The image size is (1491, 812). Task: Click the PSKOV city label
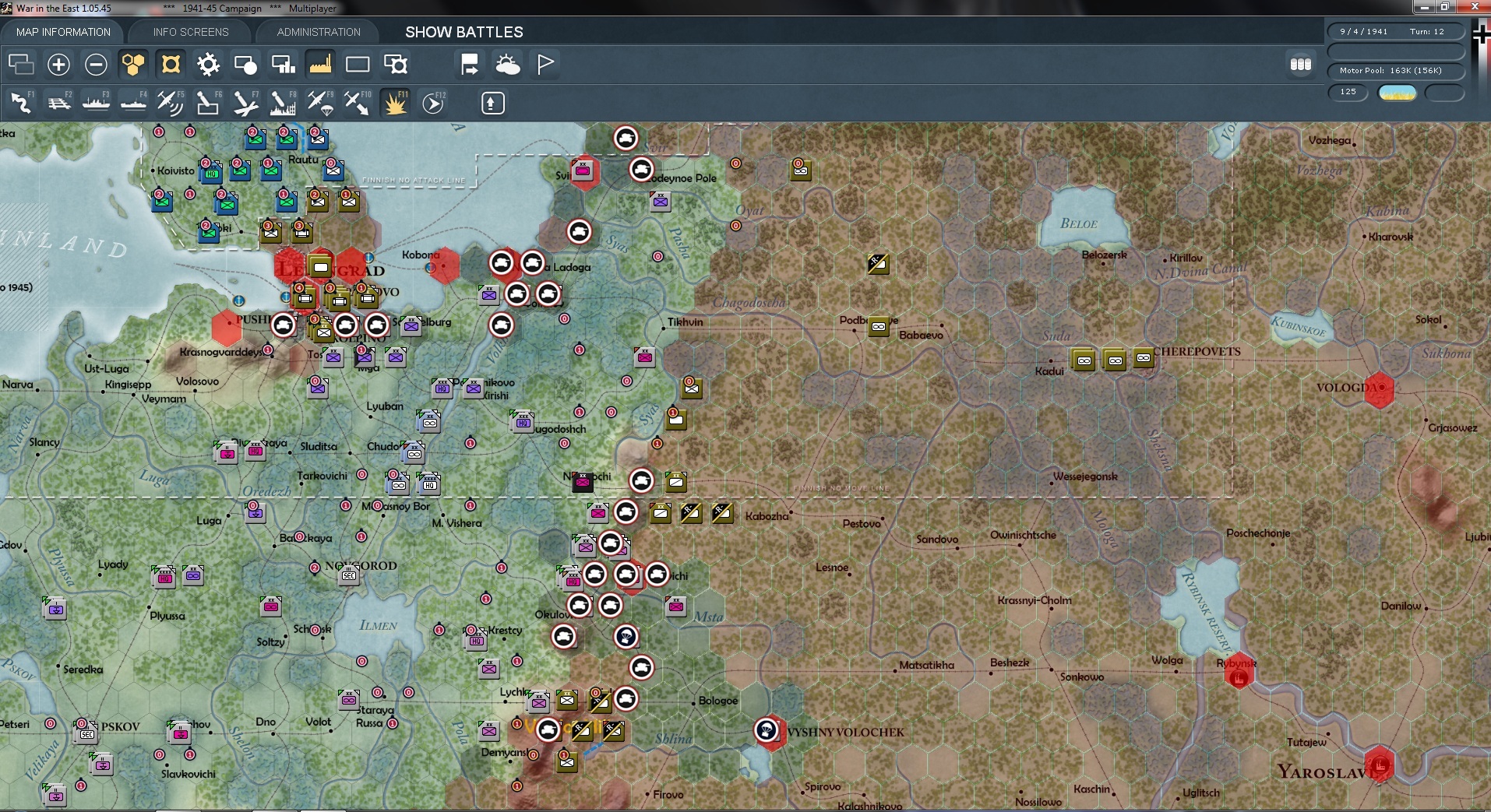click(121, 727)
